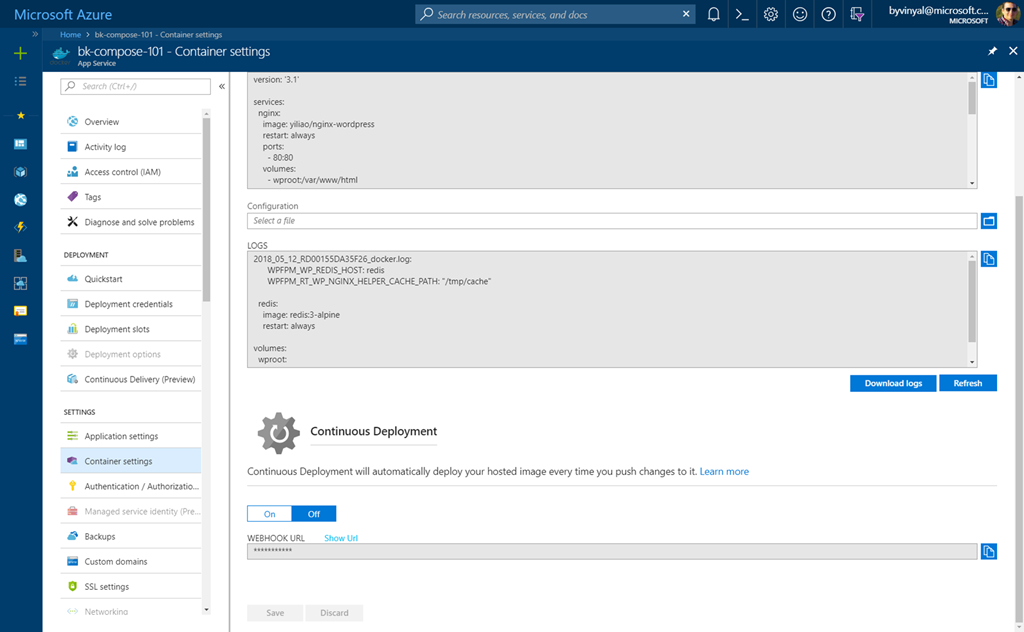Image resolution: width=1024 pixels, height=632 pixels.
Task: Open the help question mark icon
Action: [x=829, y=15]
